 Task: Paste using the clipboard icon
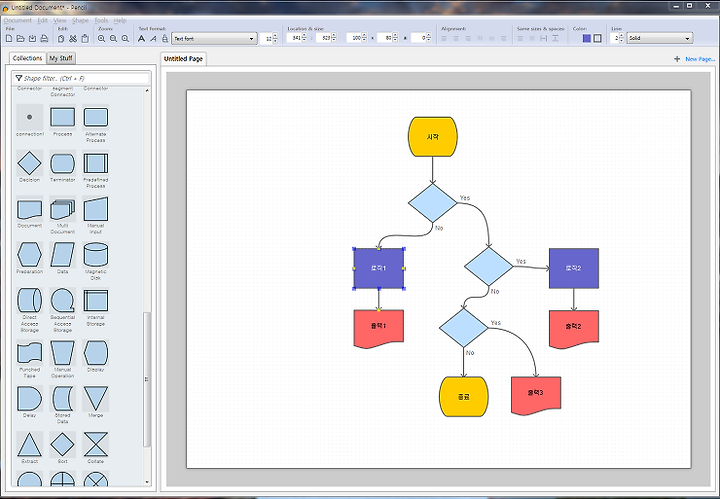[x=85, y=39]
